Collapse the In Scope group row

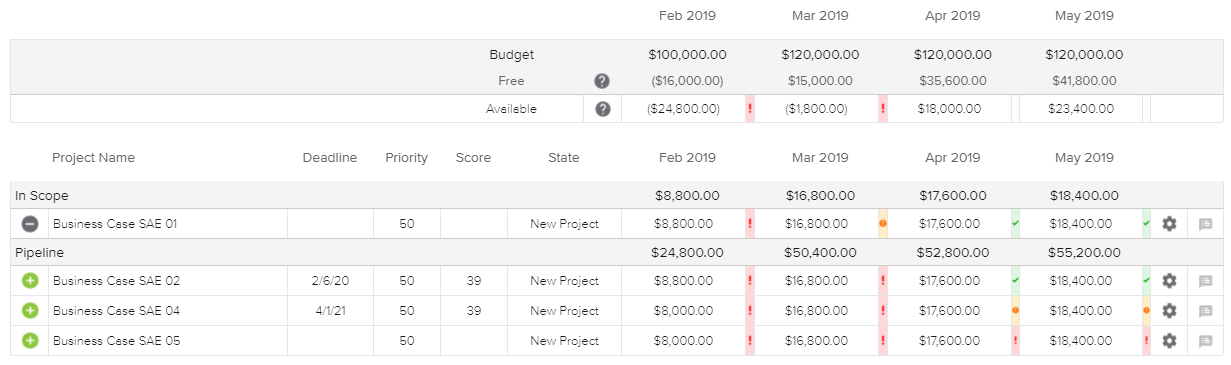click(617, 196)
